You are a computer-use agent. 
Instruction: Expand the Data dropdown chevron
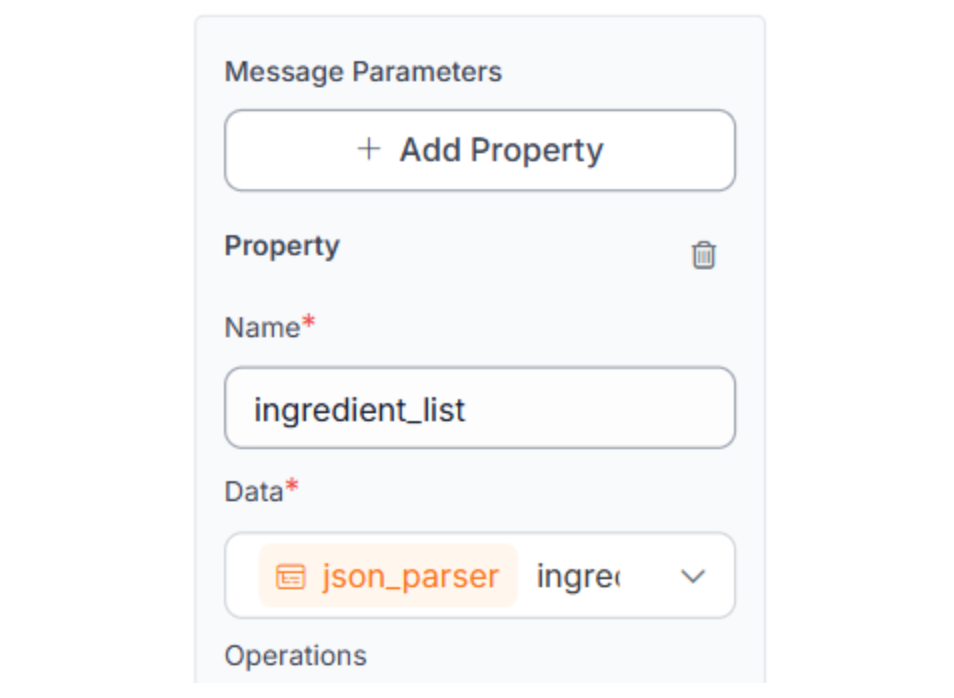click(x=693, y=577)
